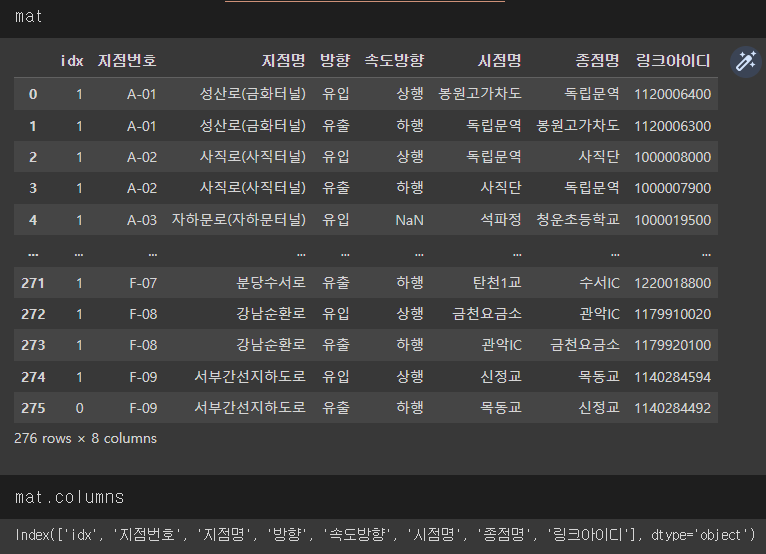Click the 'mat' code cell input

(383, 17)
